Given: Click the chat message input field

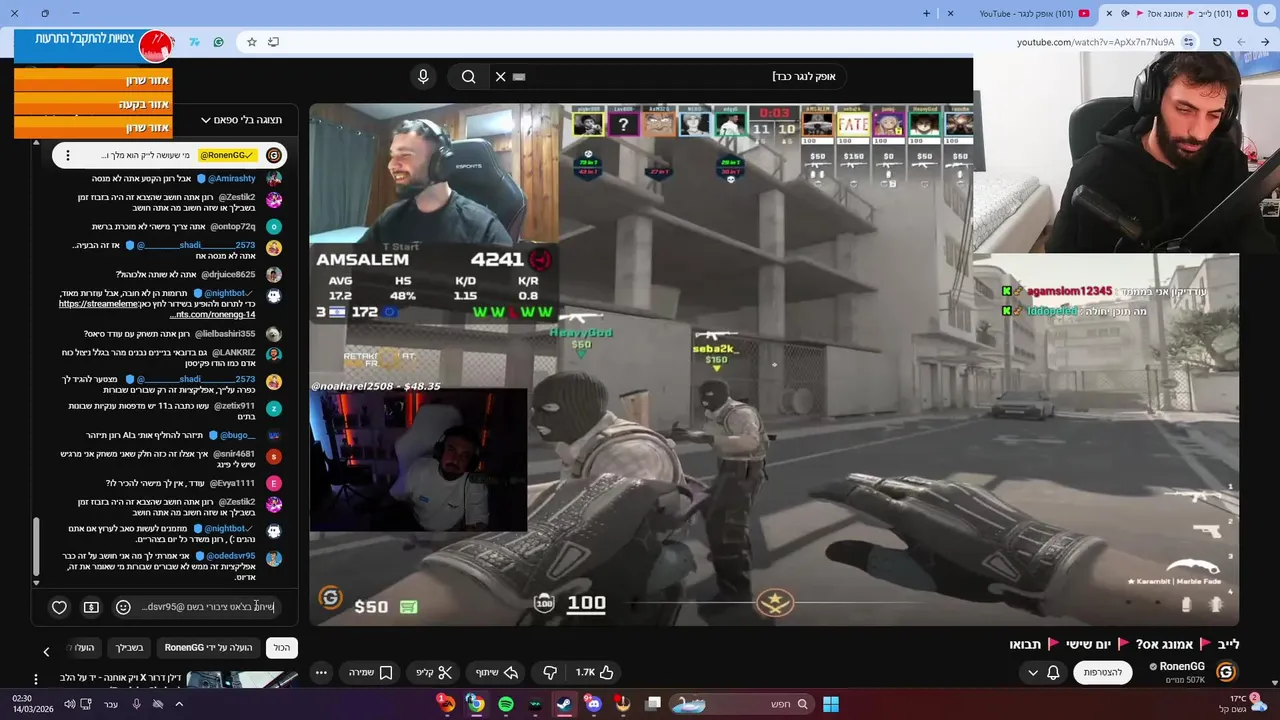Looking at the screenshot, I should point(207,607).
